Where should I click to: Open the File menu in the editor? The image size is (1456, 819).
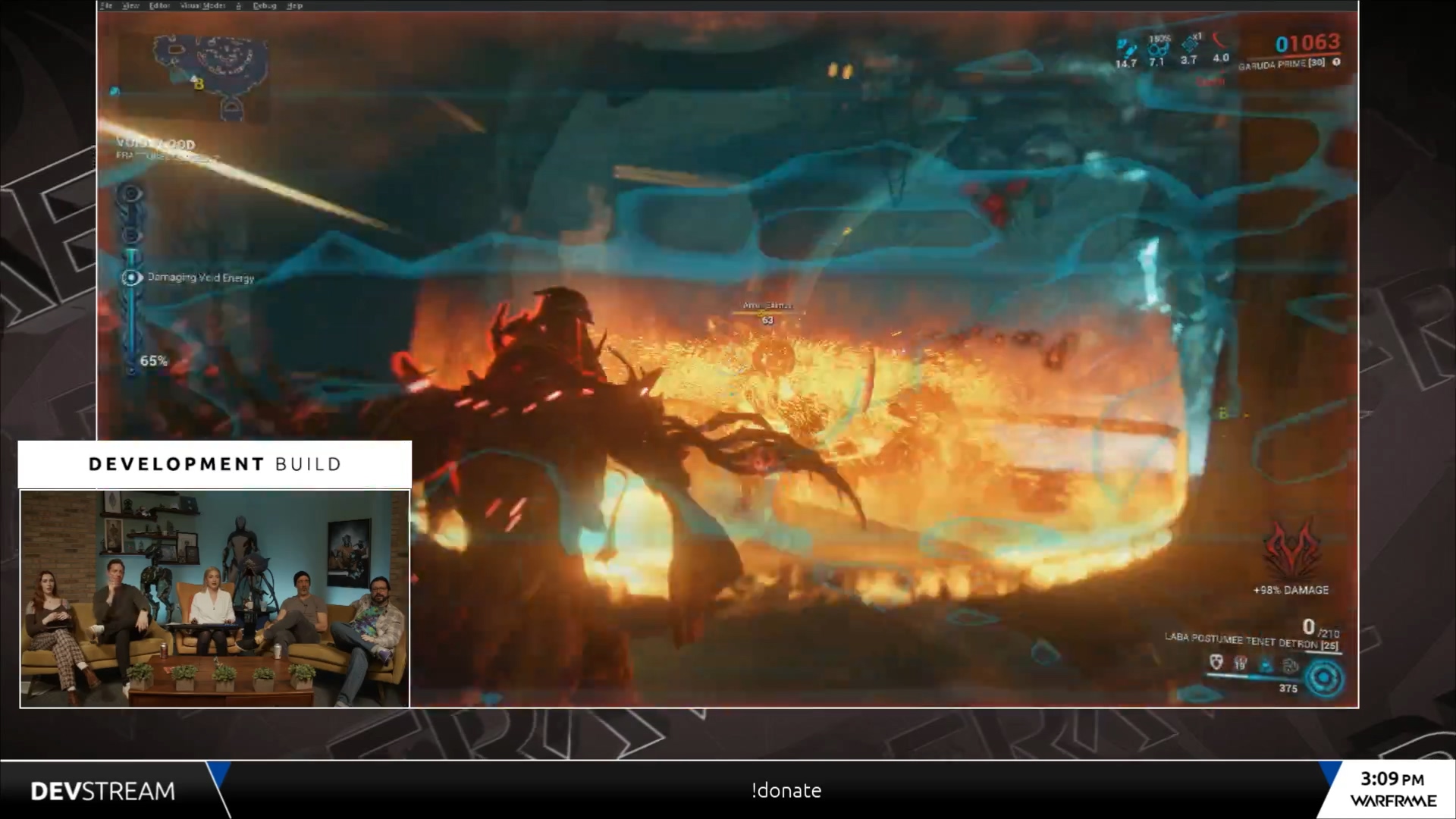pyautogui.click(x=106, y=5)
